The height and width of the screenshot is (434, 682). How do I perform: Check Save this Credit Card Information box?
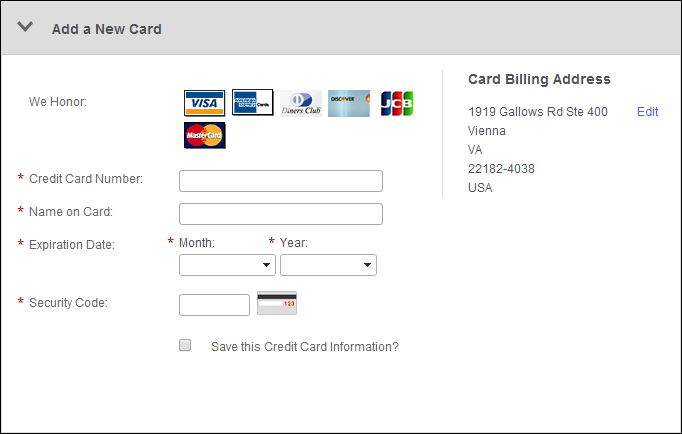185,345
